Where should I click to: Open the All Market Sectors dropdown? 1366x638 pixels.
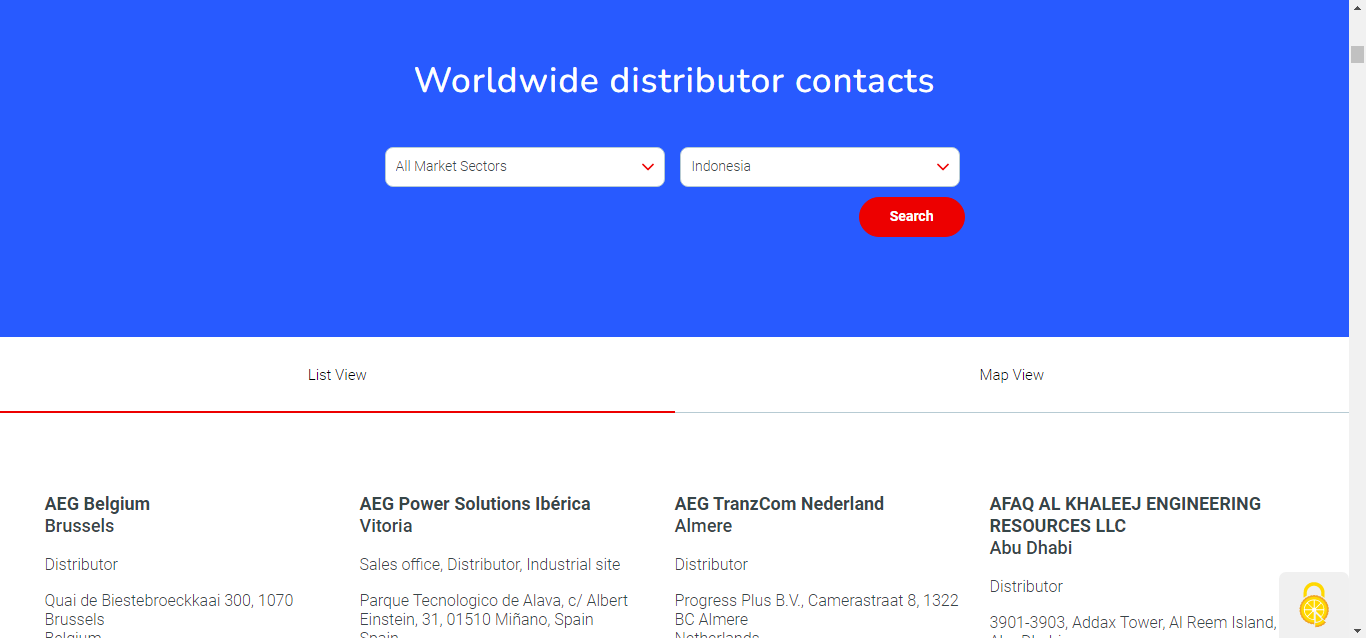[525, 167]
